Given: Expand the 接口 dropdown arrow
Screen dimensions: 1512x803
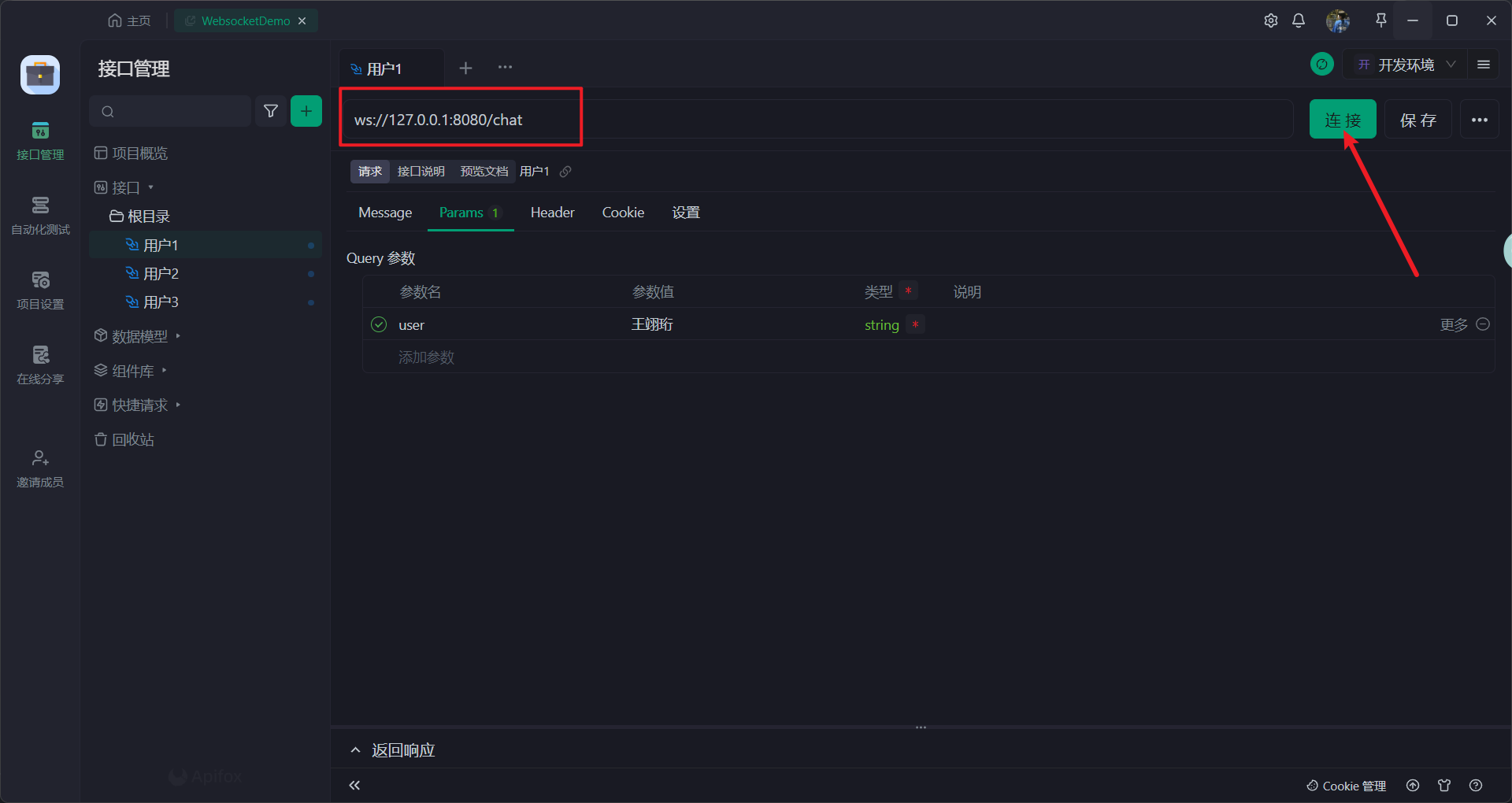Looking at the screenshot, I should tap(150, 187).
